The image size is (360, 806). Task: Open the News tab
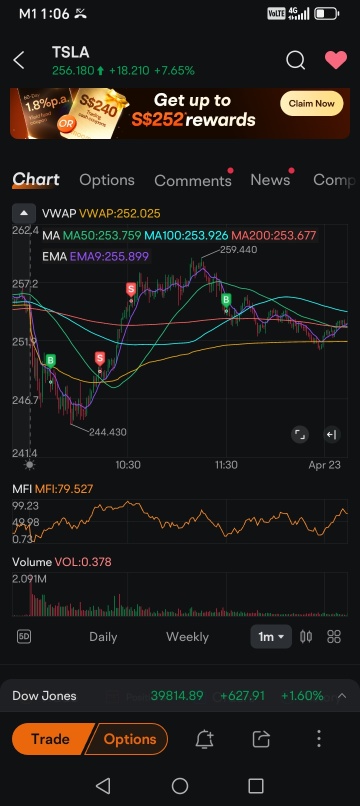[270, 180]
